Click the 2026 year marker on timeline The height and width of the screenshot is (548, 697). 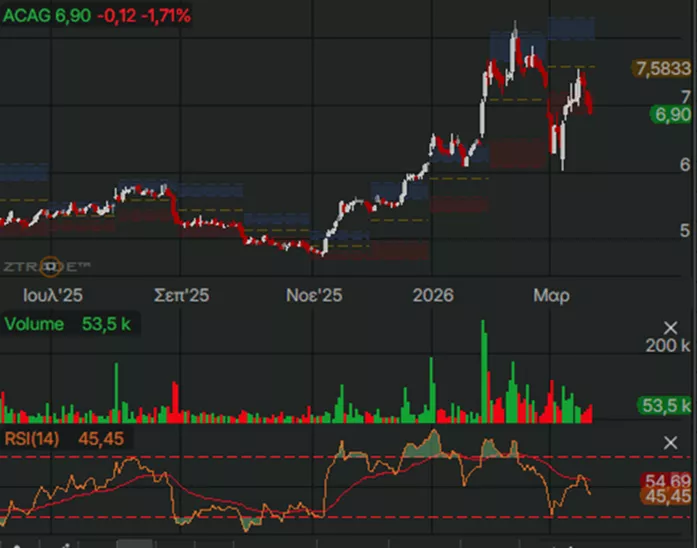[432, 296]
